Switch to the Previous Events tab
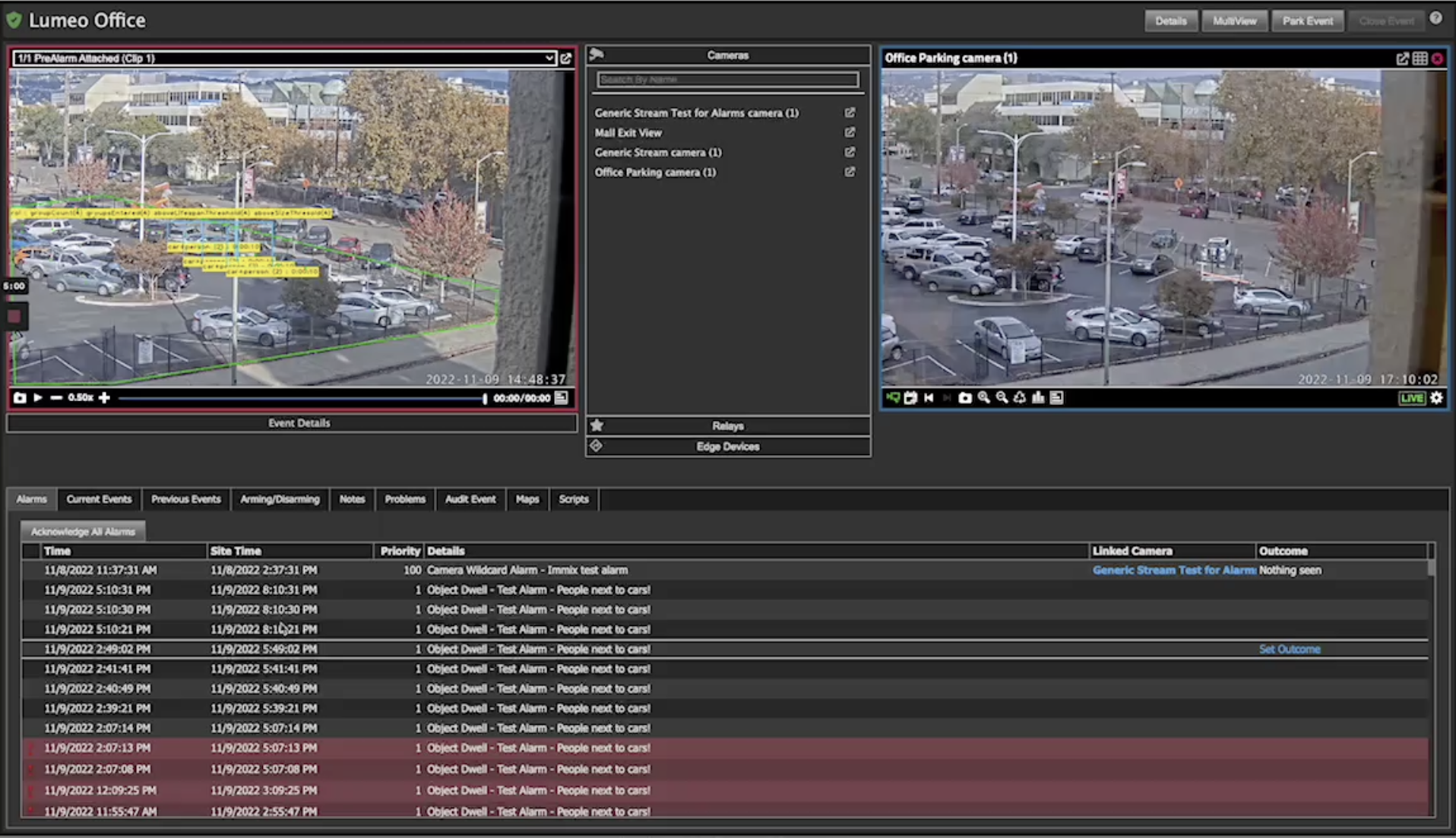Screen dimensions: 1456x838 coord(185,499)
